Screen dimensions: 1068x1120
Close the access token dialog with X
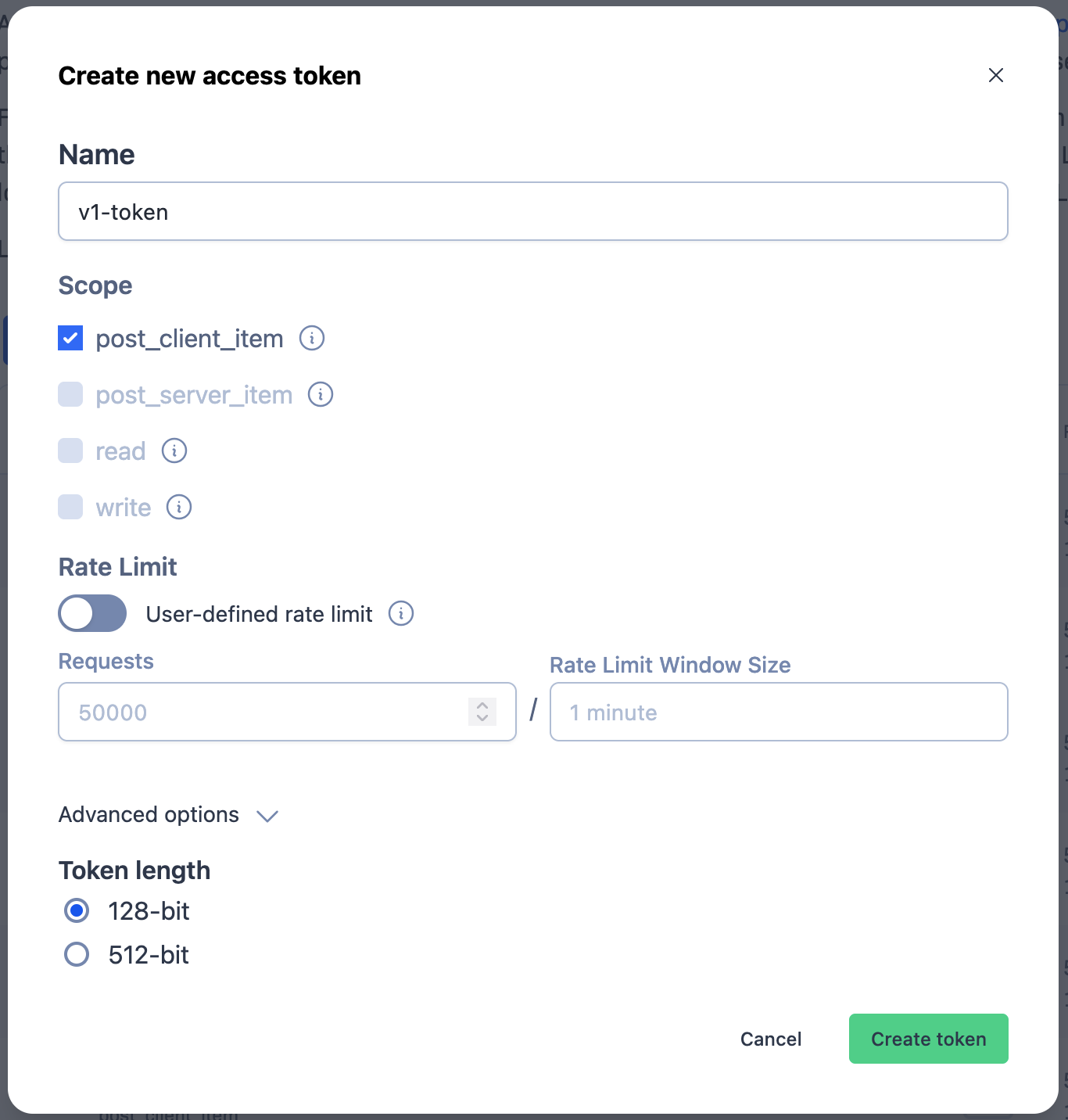[x=996, y=75]
